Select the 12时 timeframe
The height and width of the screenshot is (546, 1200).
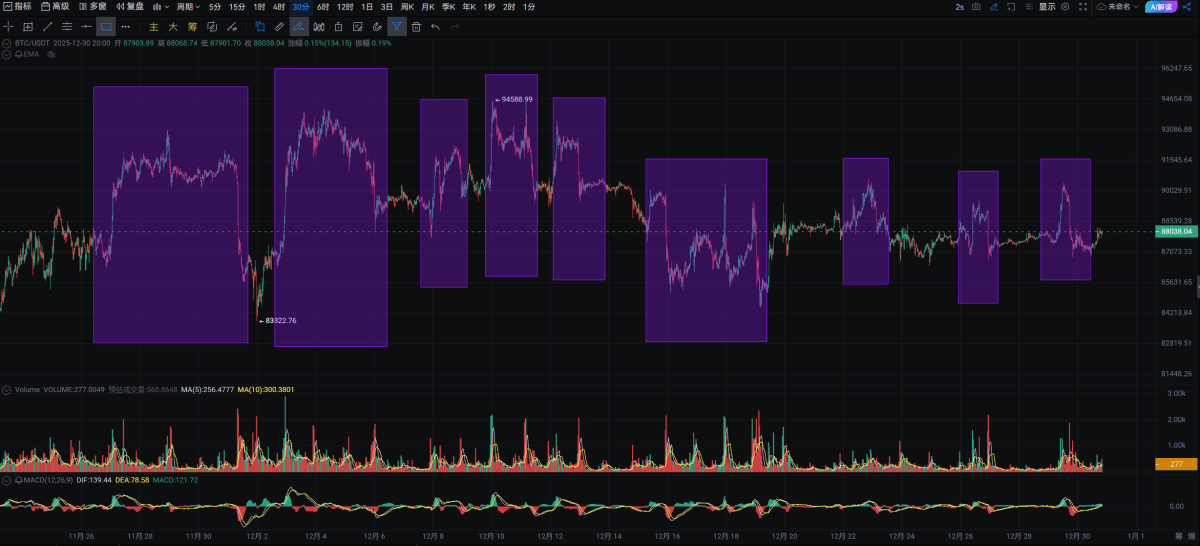345,7
